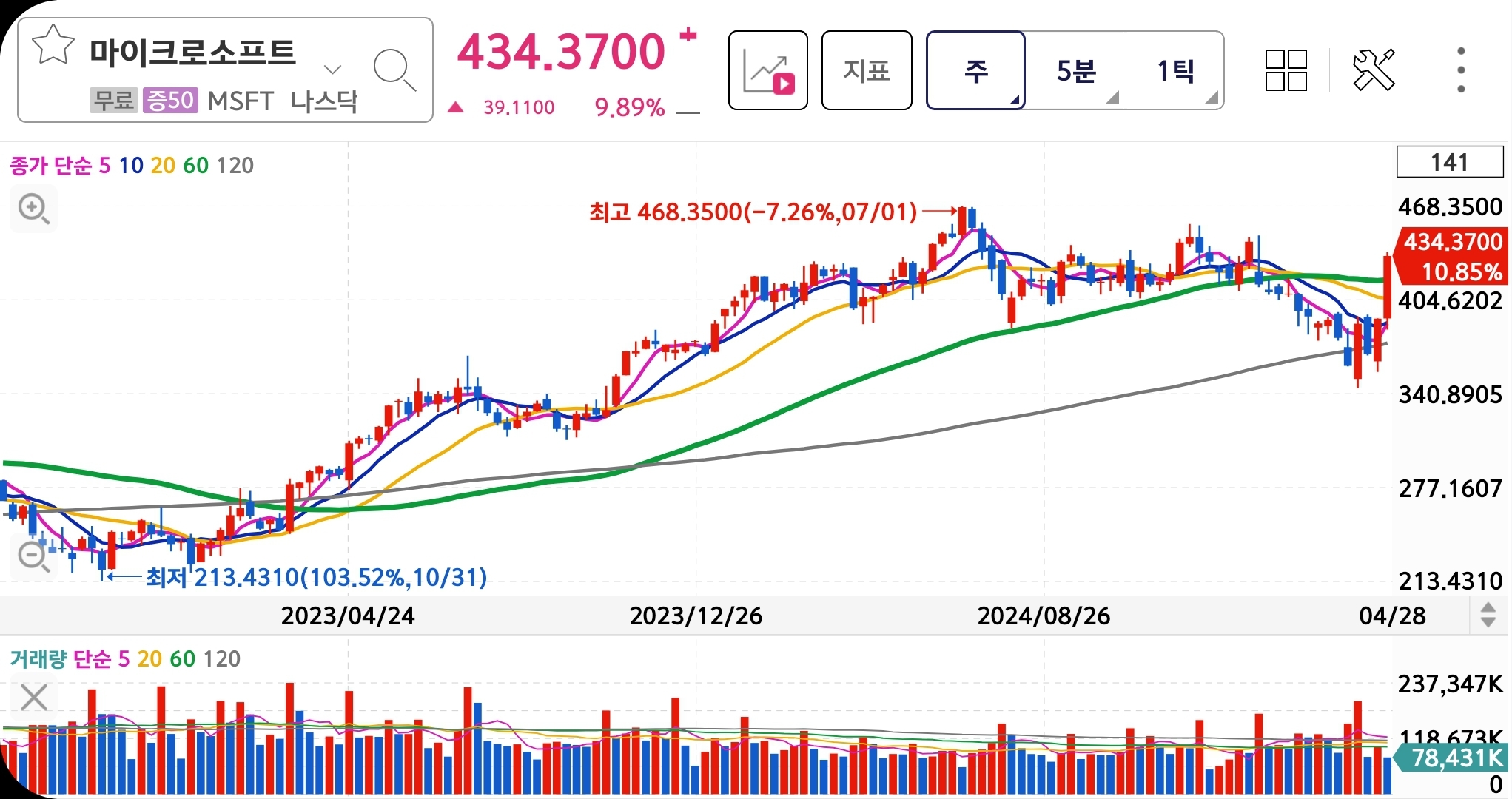Open the 5분 minute interval dropdown
The image size is (1512, 799).
pyautogui.click(x=1076, y=71)
